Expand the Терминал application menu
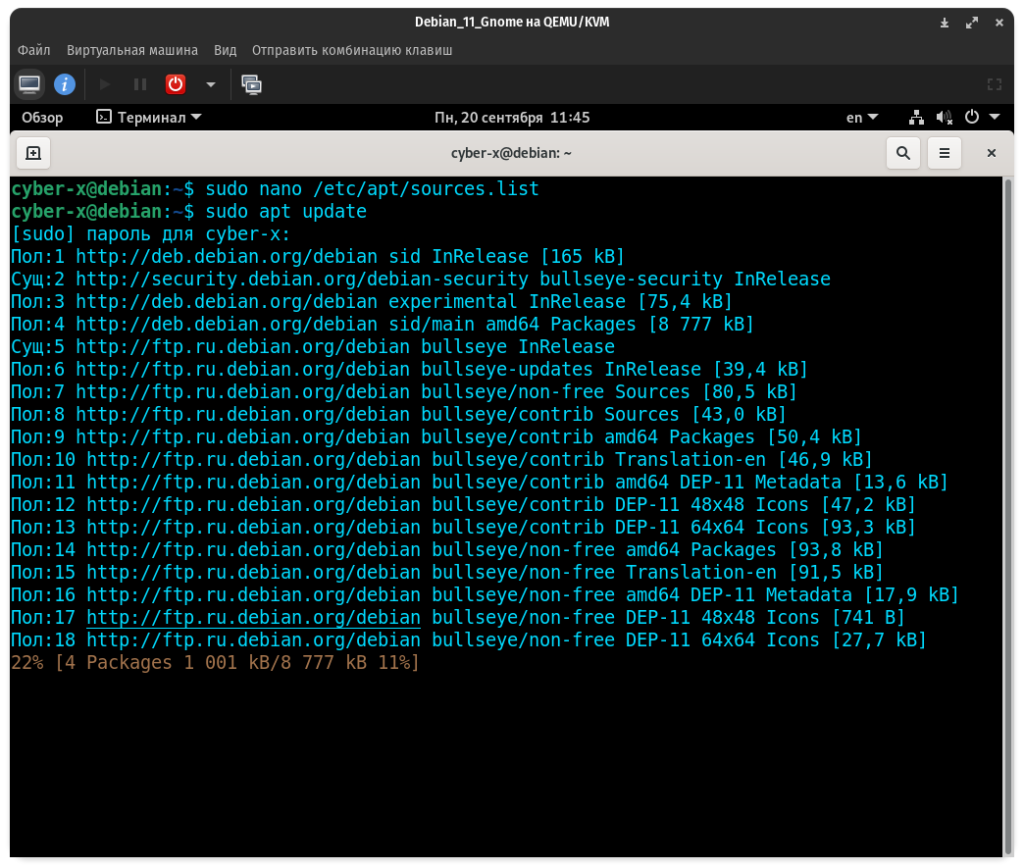 (x=149, y=117)
